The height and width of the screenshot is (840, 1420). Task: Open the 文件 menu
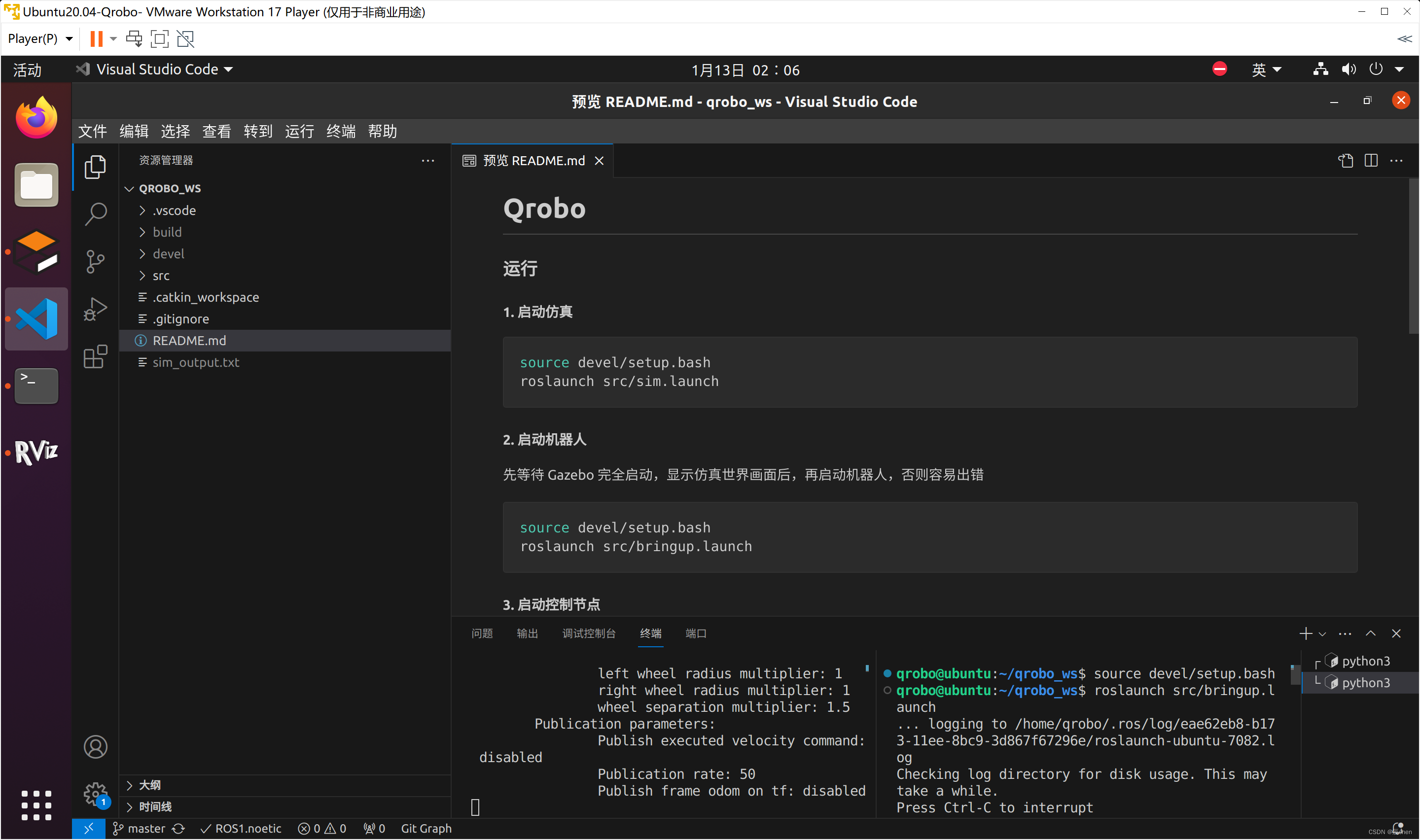[x=92, y=131]
